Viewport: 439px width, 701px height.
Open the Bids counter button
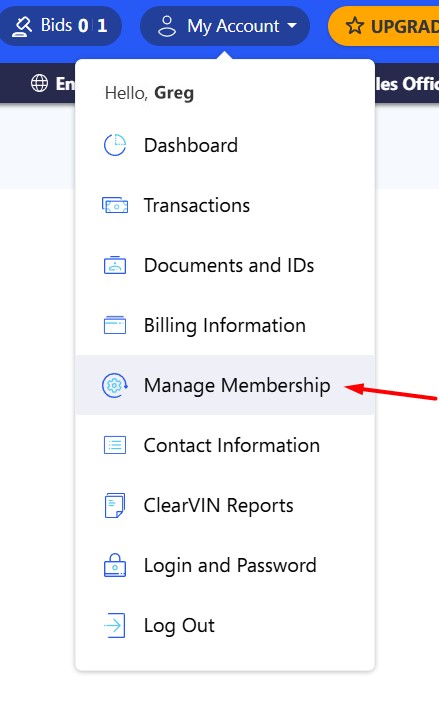(x=60, y=26)
